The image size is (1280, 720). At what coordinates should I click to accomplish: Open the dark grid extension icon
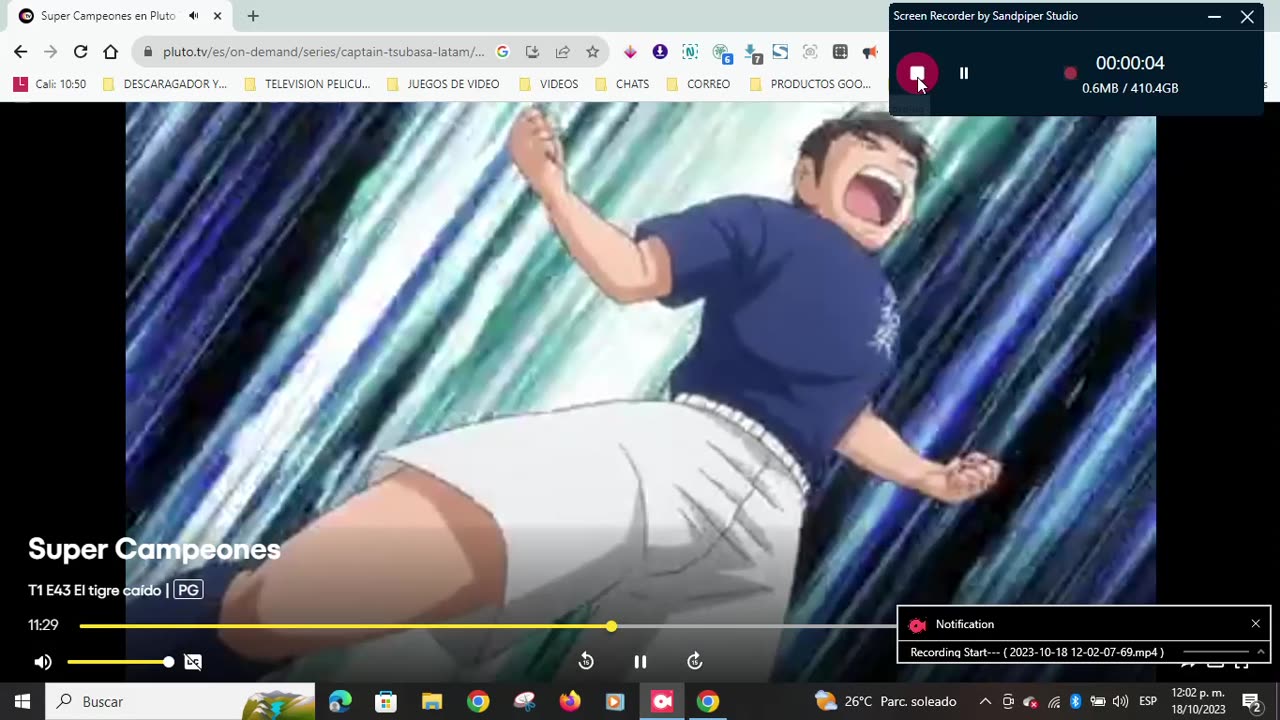[x=840, y=52]
